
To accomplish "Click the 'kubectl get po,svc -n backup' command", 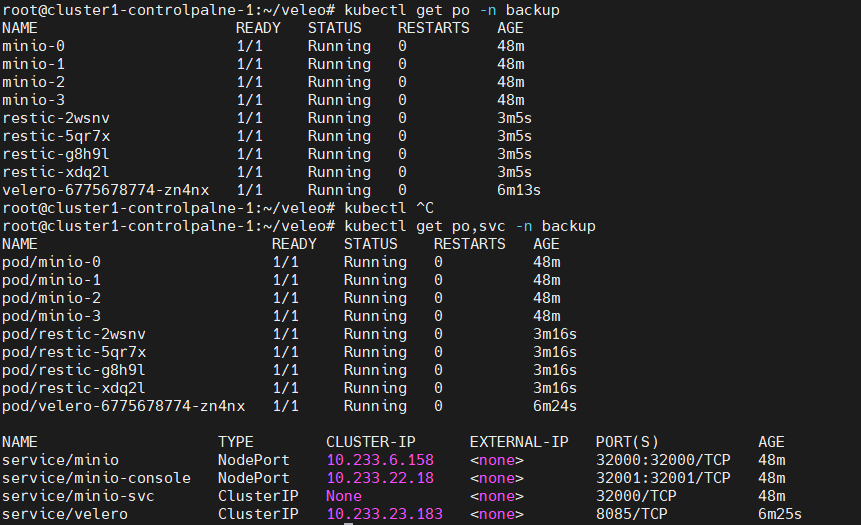I will 470,226.
